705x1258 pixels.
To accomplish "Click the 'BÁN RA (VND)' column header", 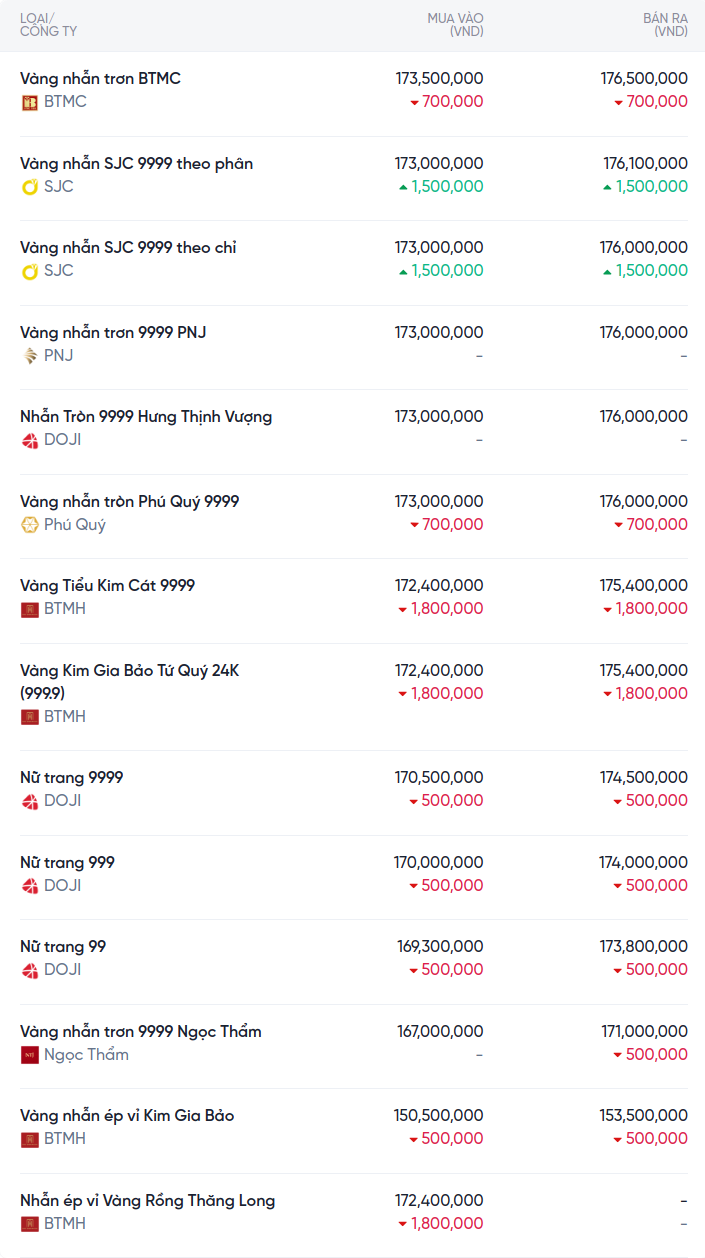I will [665, 25].
